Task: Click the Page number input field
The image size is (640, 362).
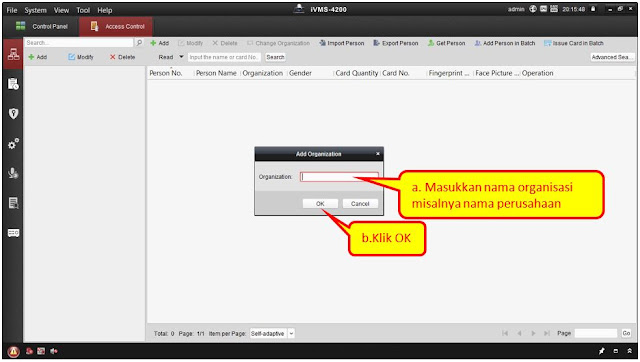Action: (x=596, y=333)
